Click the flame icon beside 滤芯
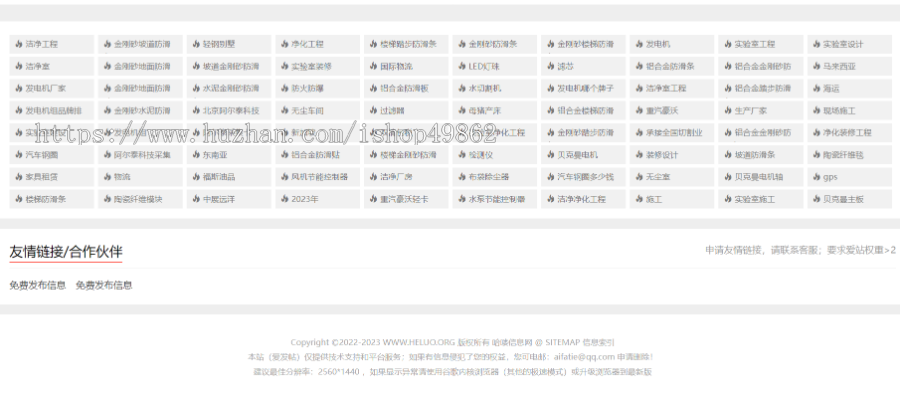900x396 pixels. [550, 67]
